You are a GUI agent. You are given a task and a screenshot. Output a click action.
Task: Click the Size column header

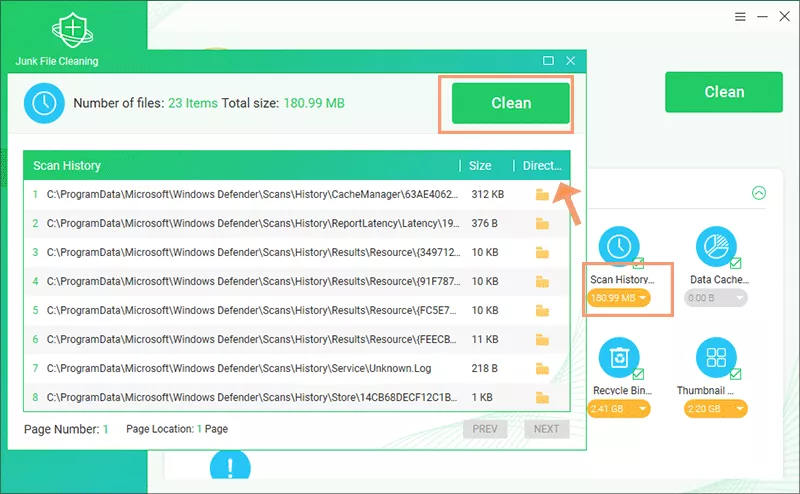pos(480,166)
